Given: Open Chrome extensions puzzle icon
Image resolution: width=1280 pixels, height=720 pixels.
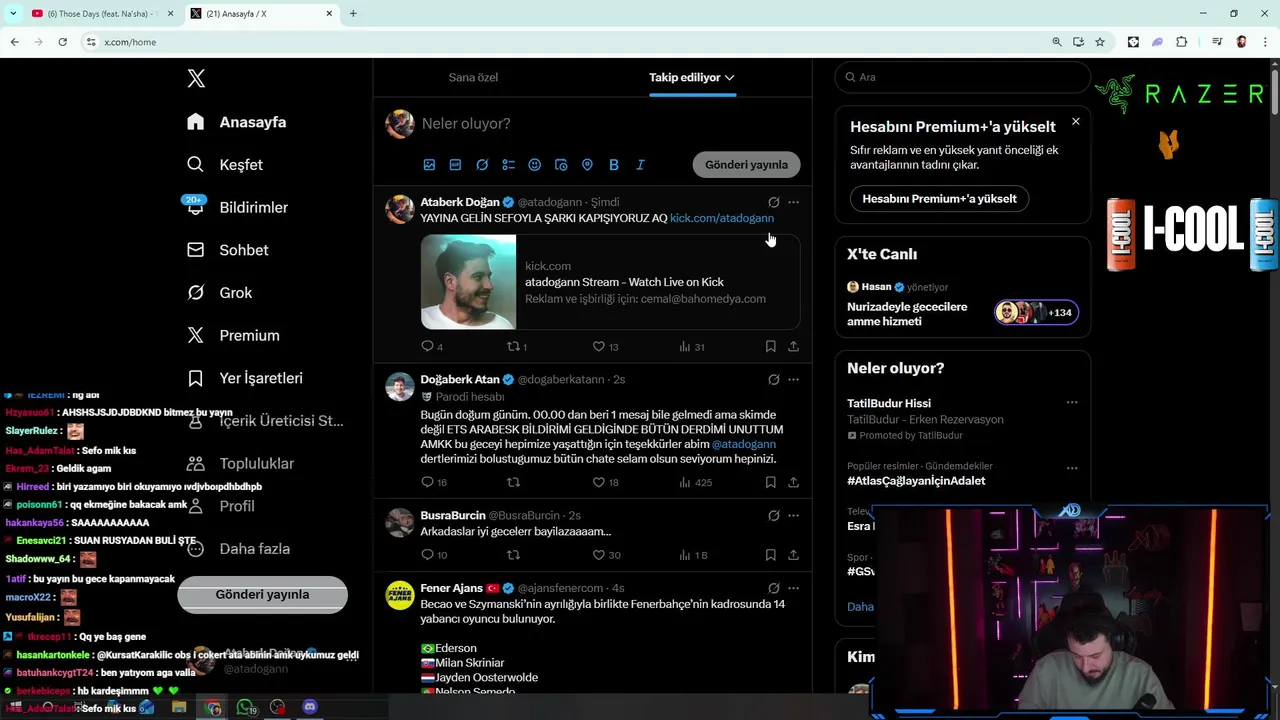Looking at the screenshot, I should 1181,42.
